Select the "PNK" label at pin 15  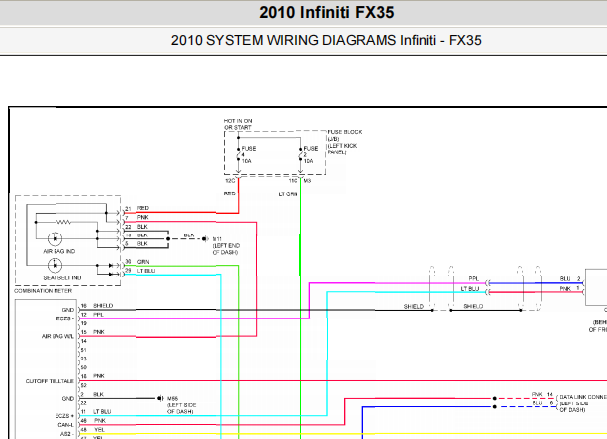tap(99, 332)
